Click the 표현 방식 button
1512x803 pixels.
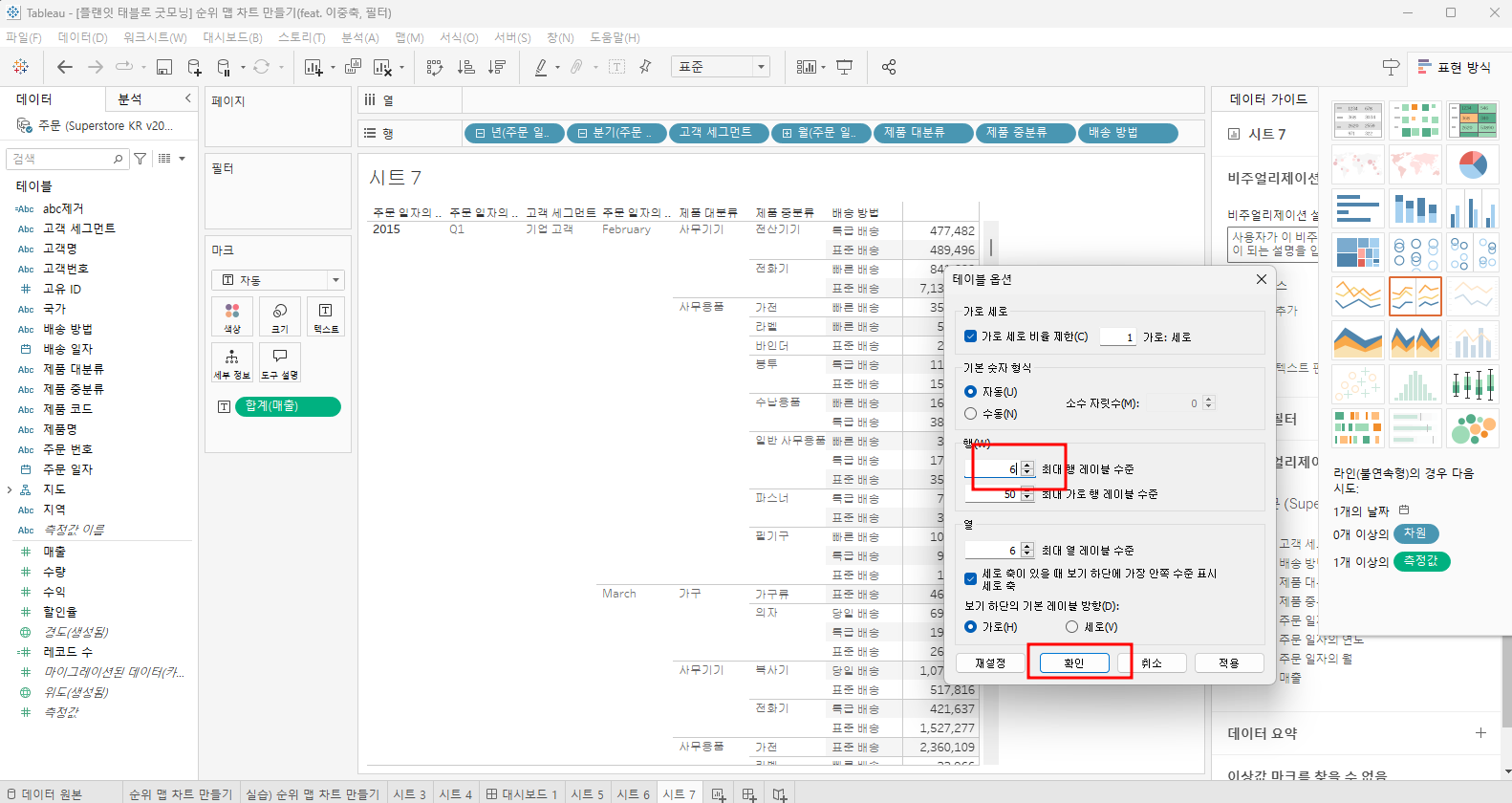1454,67
